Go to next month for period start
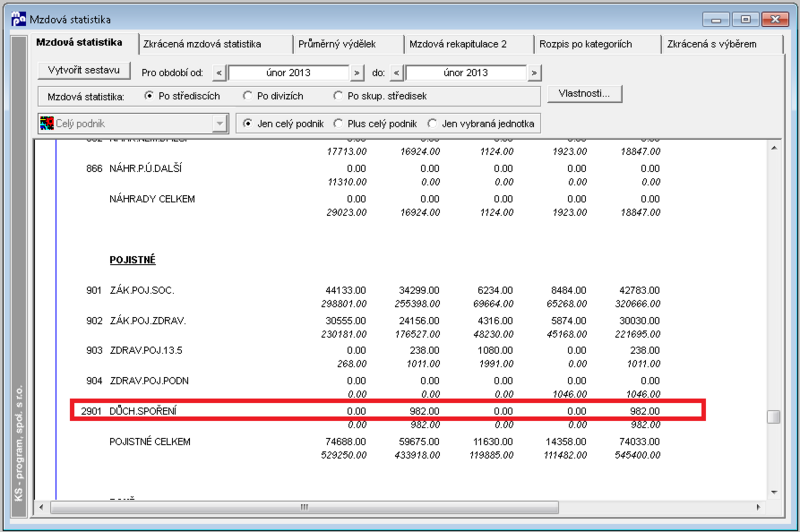The width and height of the screenshot is (800, 532). (x=357, y=73)
